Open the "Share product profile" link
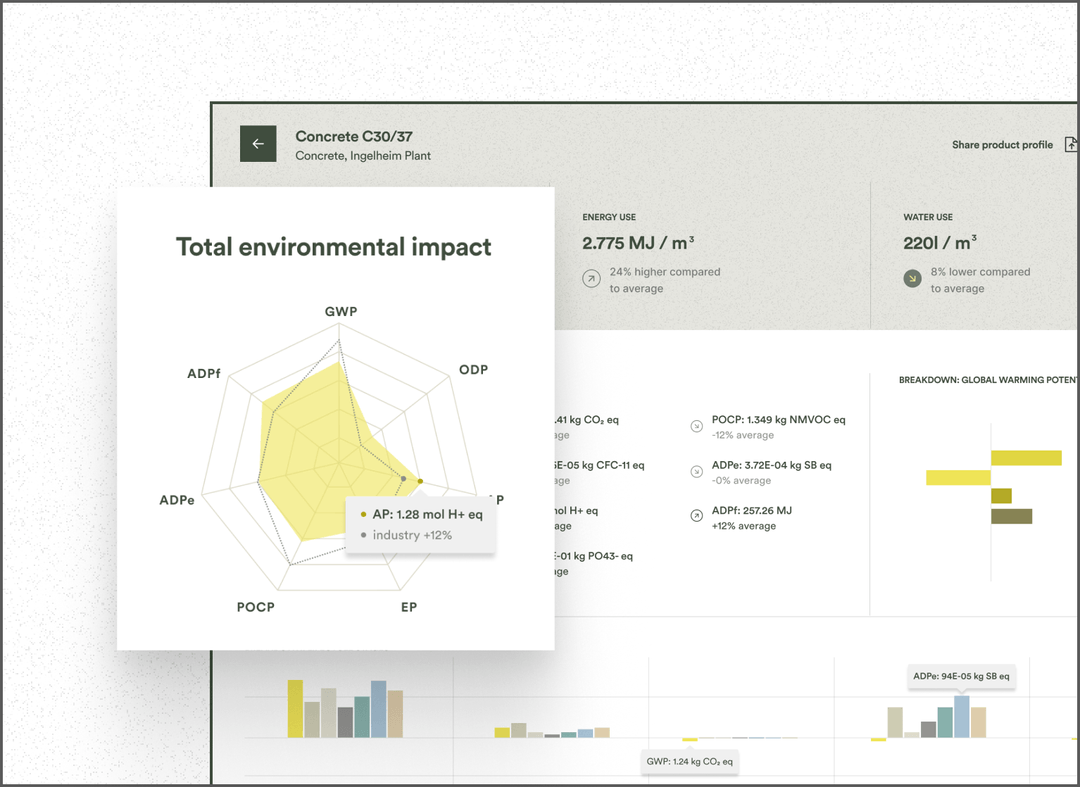 coord(1002,144)
